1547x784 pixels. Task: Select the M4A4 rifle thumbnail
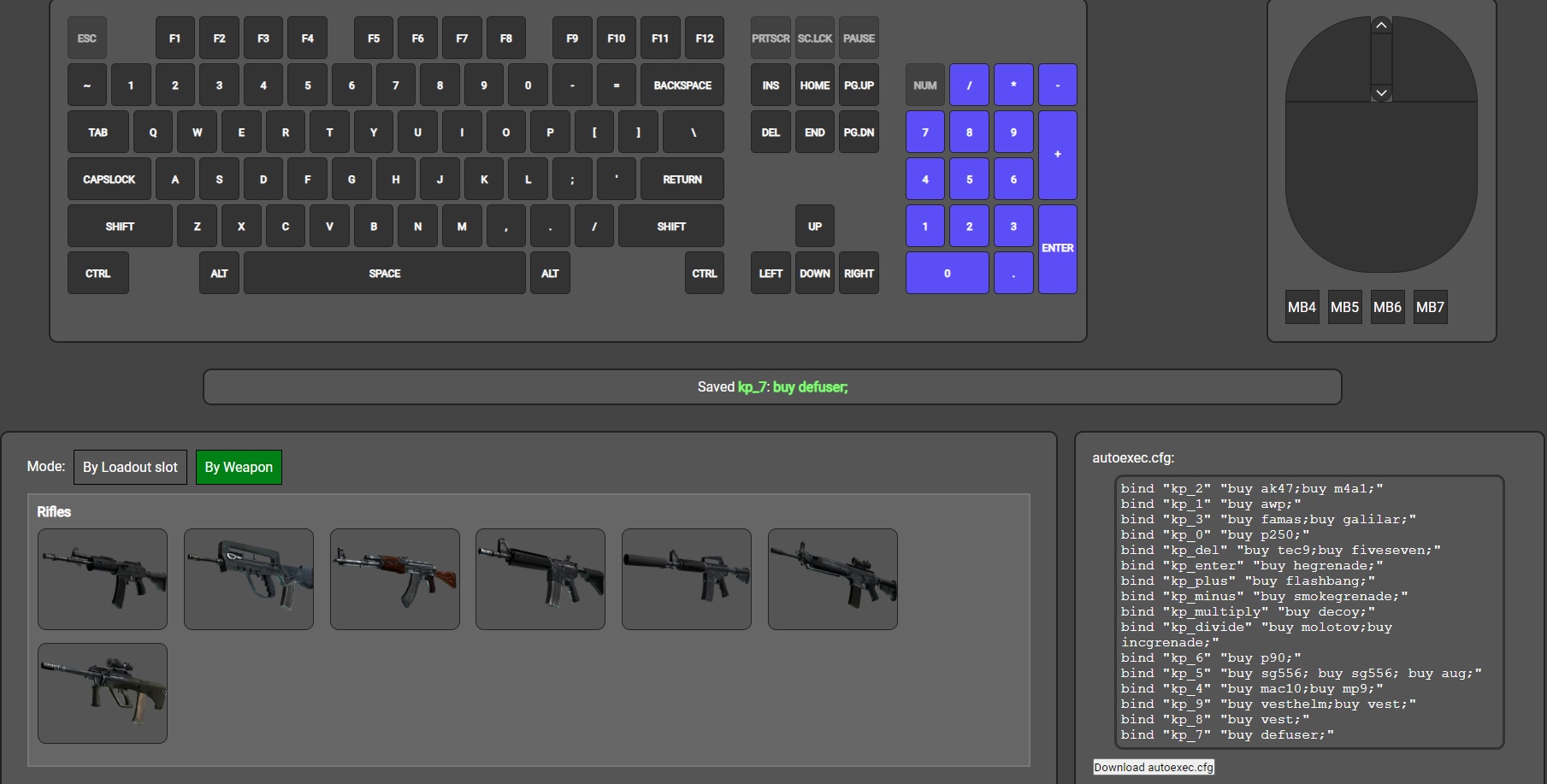coord(540,579)
